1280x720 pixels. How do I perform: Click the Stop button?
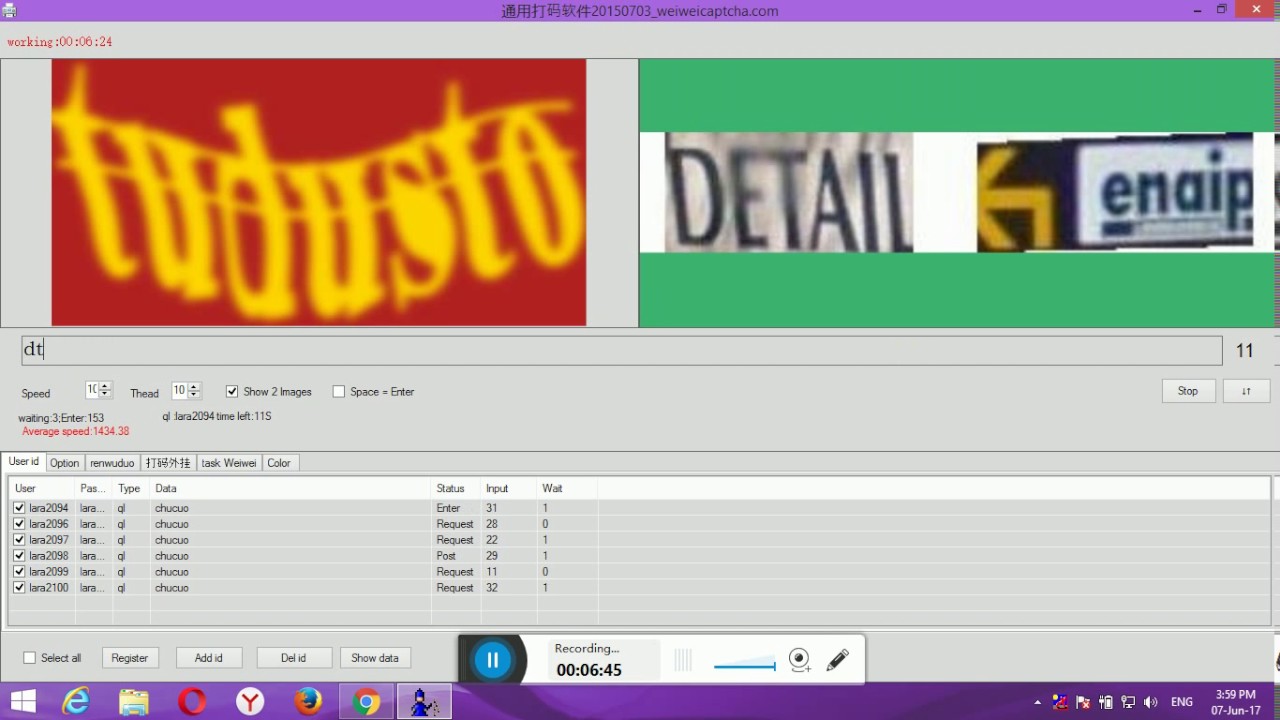click(1188, 391)
